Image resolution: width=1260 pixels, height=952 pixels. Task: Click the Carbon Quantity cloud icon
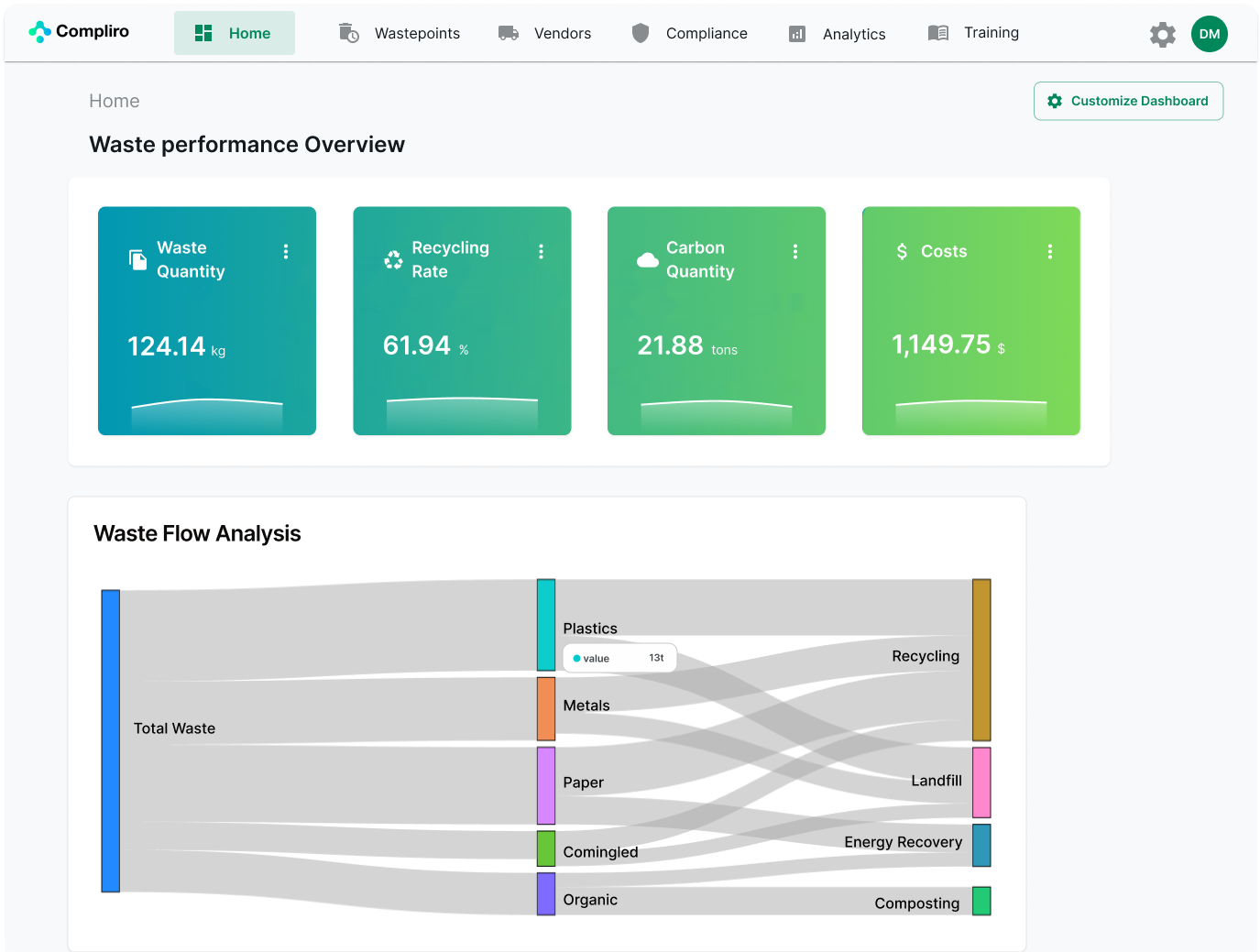pyautogui.click(x=648, y=260)
